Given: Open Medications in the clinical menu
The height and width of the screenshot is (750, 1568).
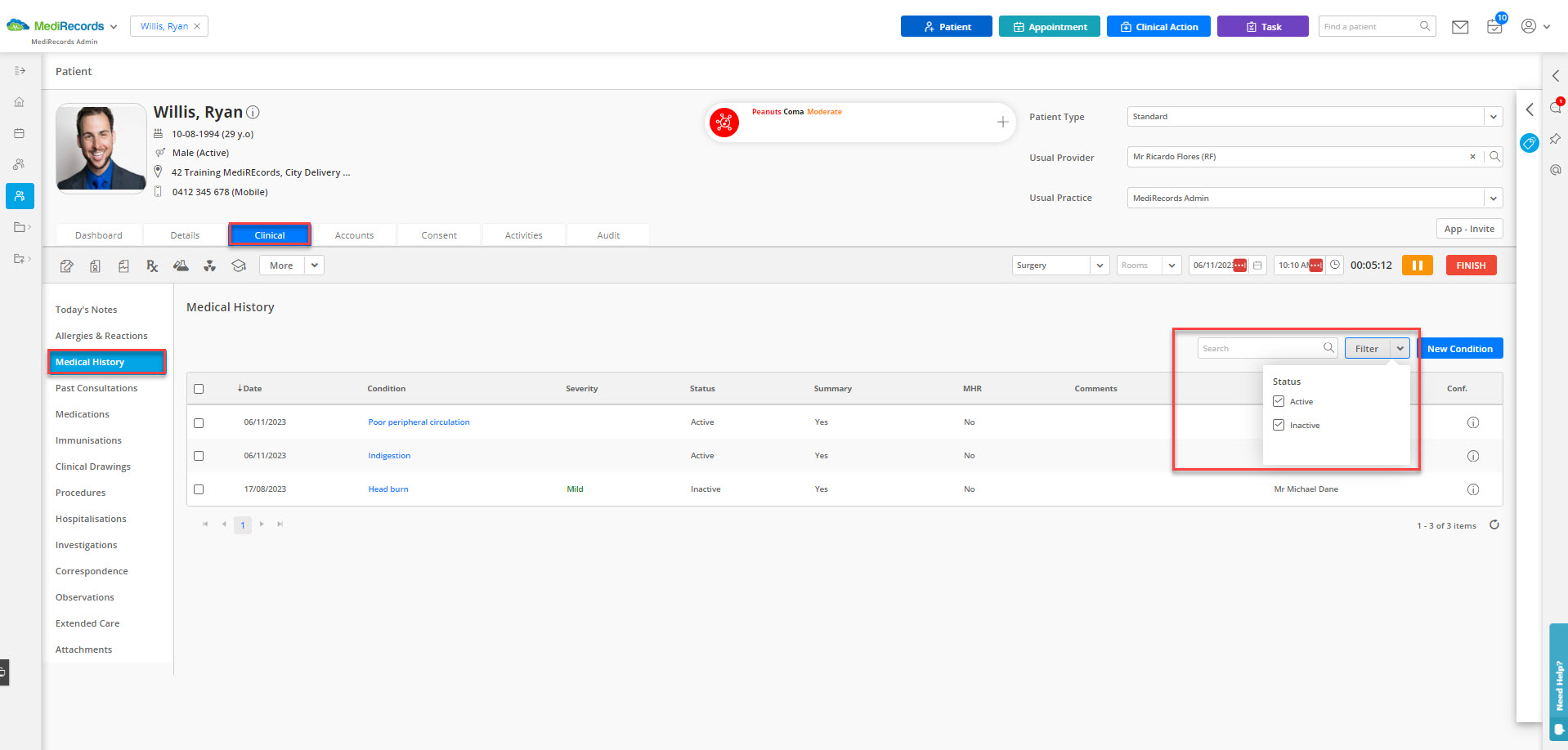Looking at the screenshot, I should (x=83, y=414).
